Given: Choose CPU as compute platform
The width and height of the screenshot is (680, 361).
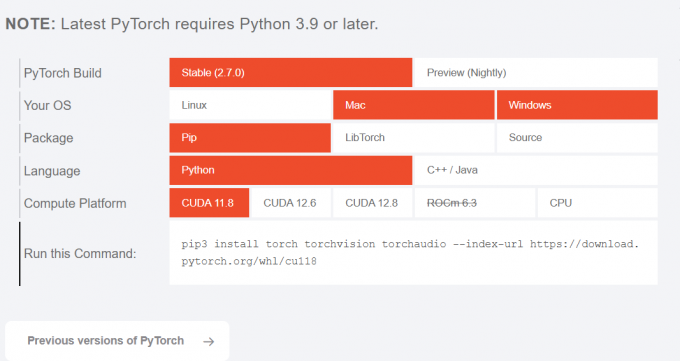Looking at the screenshot, I should tap(598, 203).
